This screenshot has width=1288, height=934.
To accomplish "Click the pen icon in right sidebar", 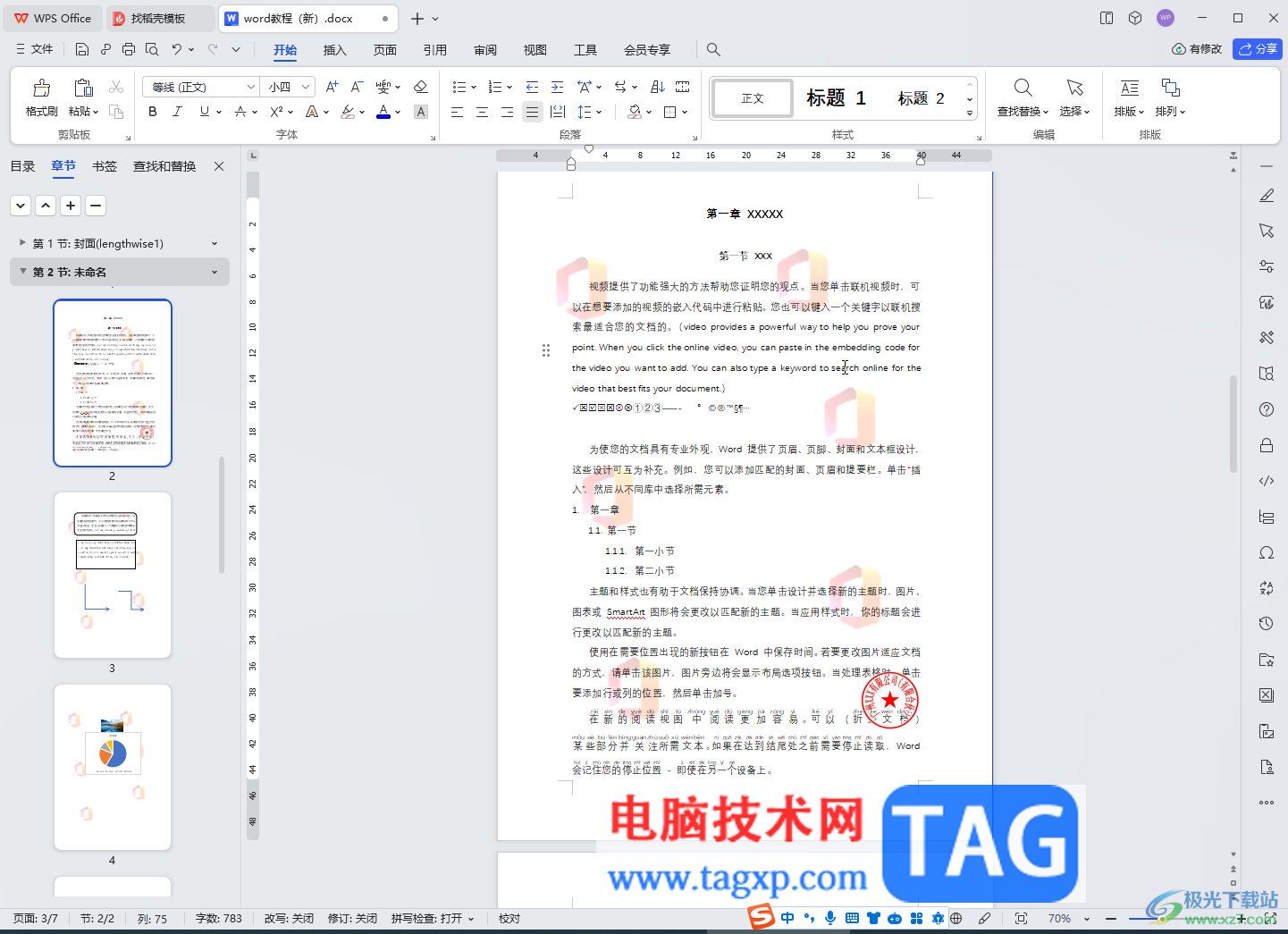I will pos(1267,195).
